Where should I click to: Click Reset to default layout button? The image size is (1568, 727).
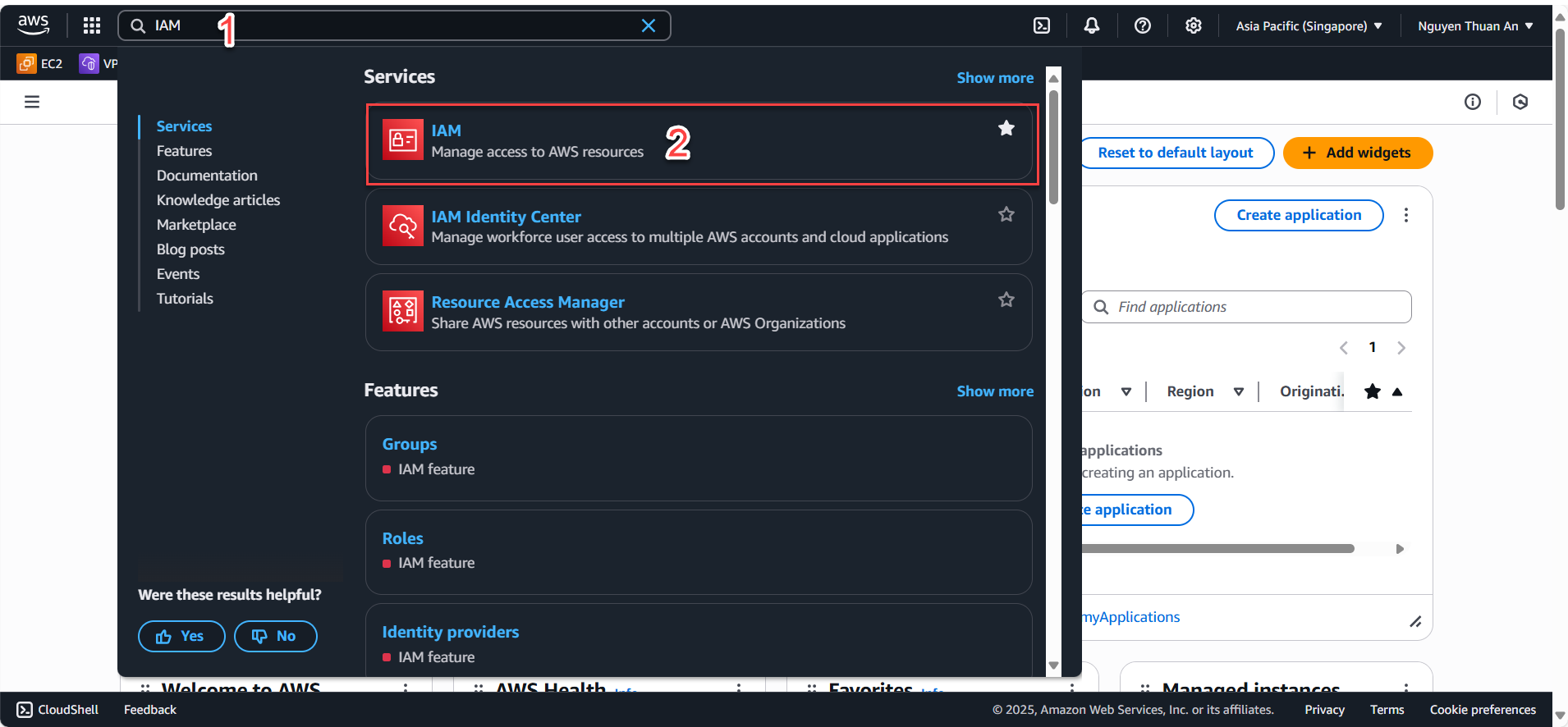click(x=1176, y=153)
